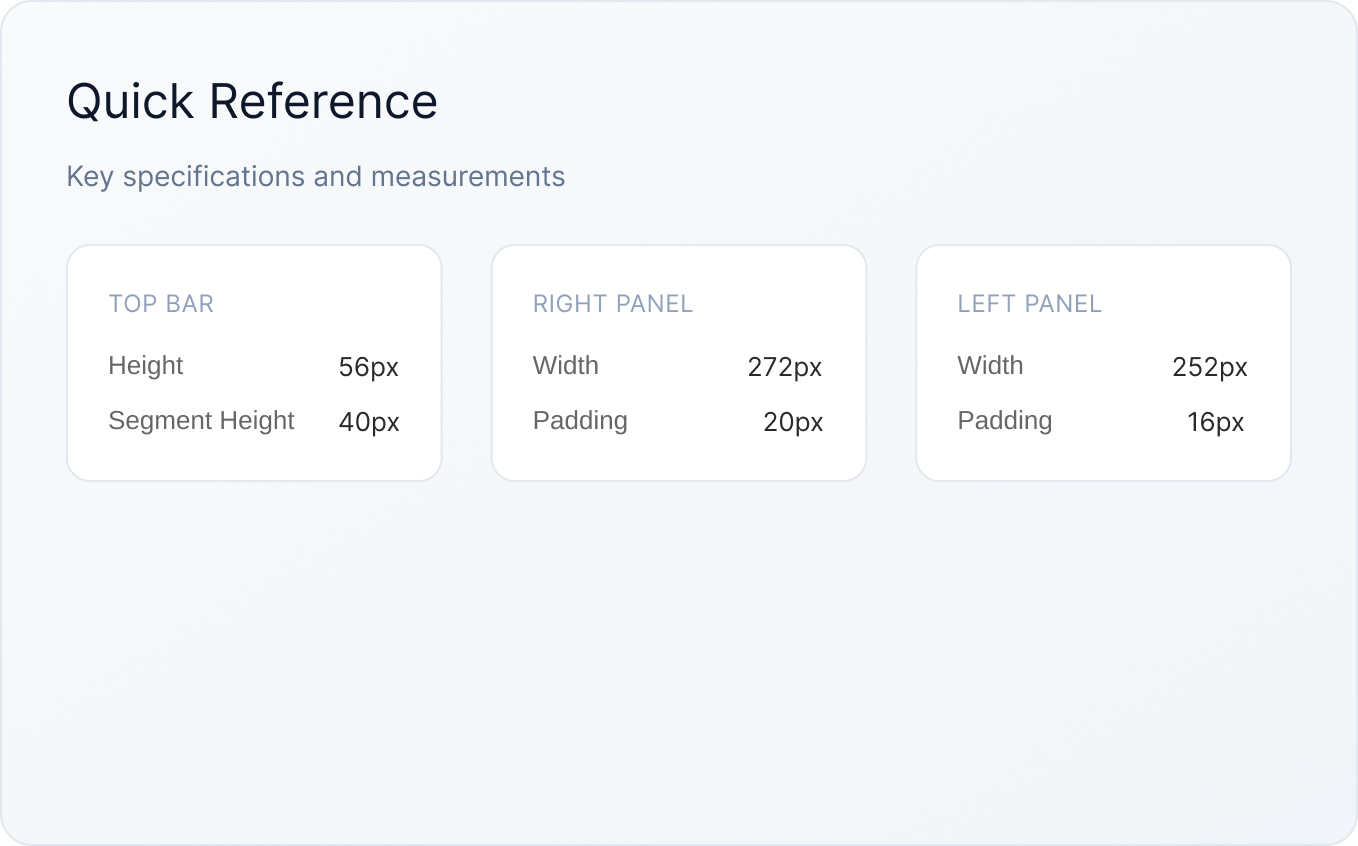Click the Padding label in Right Panel card
1358x846 pixels.
580,421
